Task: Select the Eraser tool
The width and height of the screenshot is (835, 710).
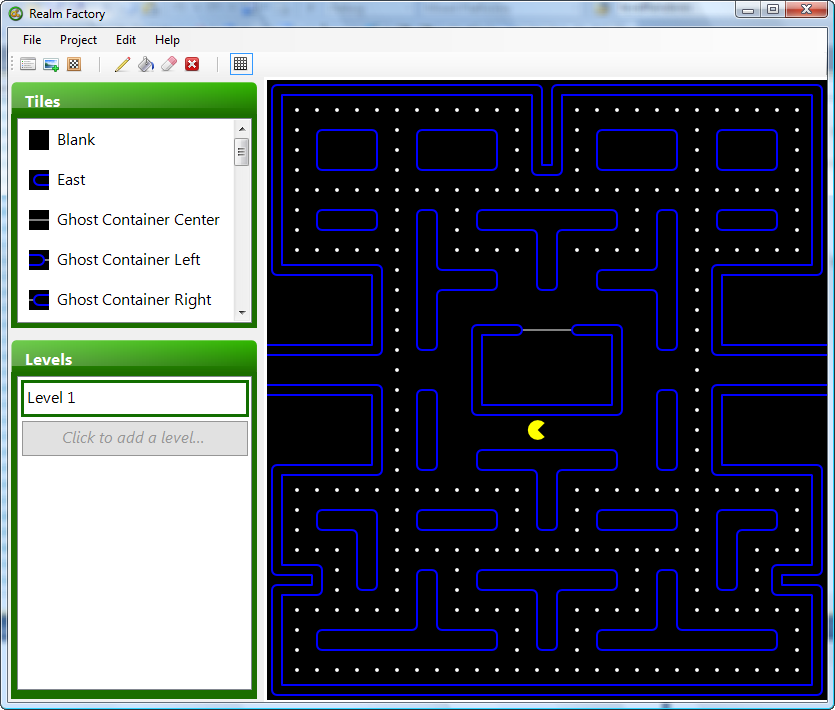Action: (x=169, y=64)
